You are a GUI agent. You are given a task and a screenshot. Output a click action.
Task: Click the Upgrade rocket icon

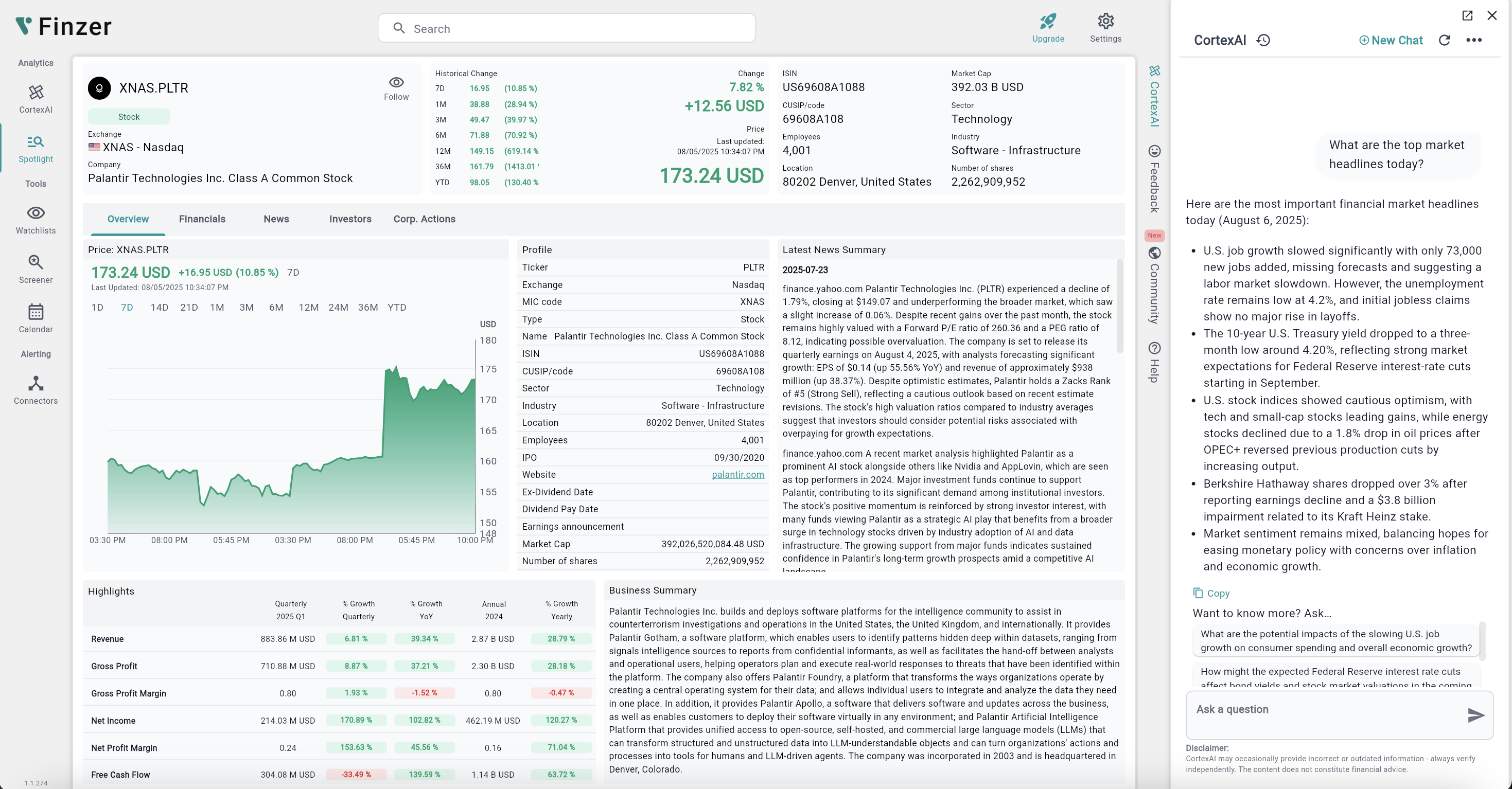click(x=1048, y=22)
